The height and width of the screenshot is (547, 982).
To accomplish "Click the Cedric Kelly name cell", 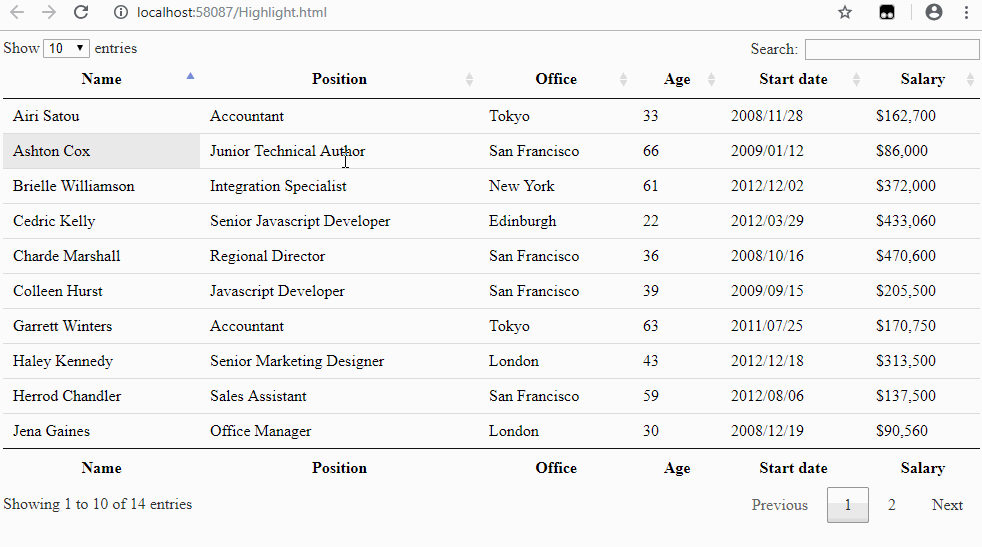I will coord(101,221).
